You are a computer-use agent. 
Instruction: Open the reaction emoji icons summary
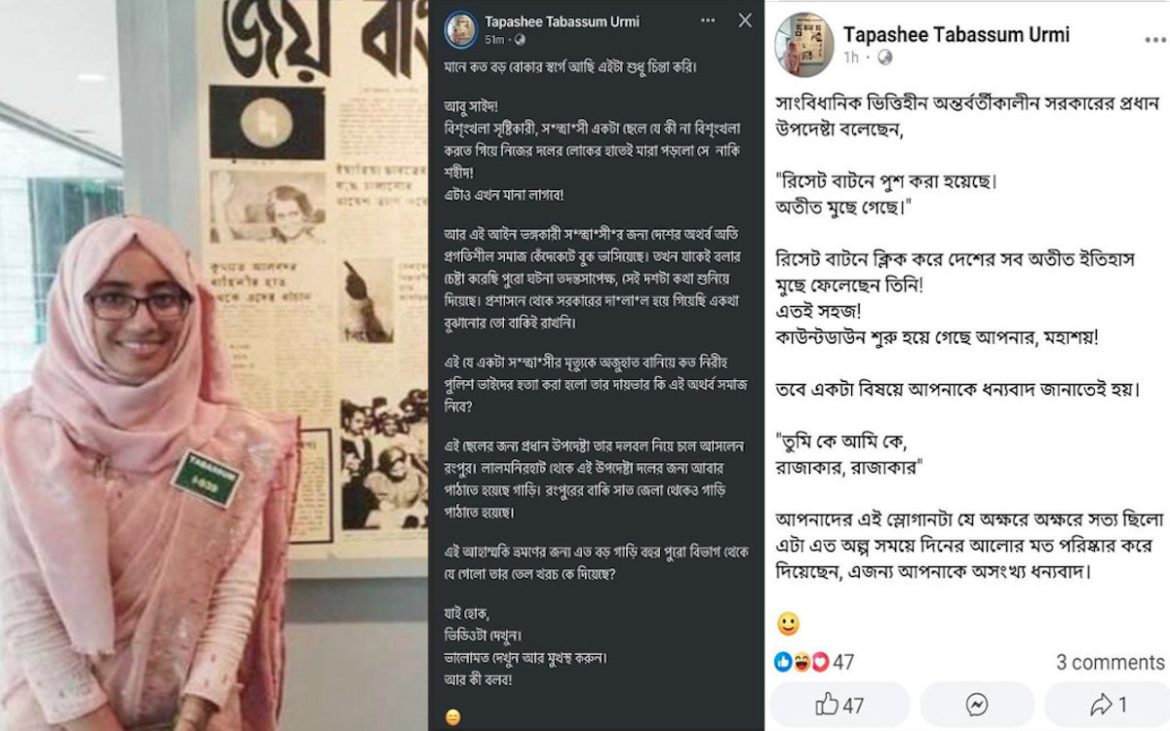point(802,662)
